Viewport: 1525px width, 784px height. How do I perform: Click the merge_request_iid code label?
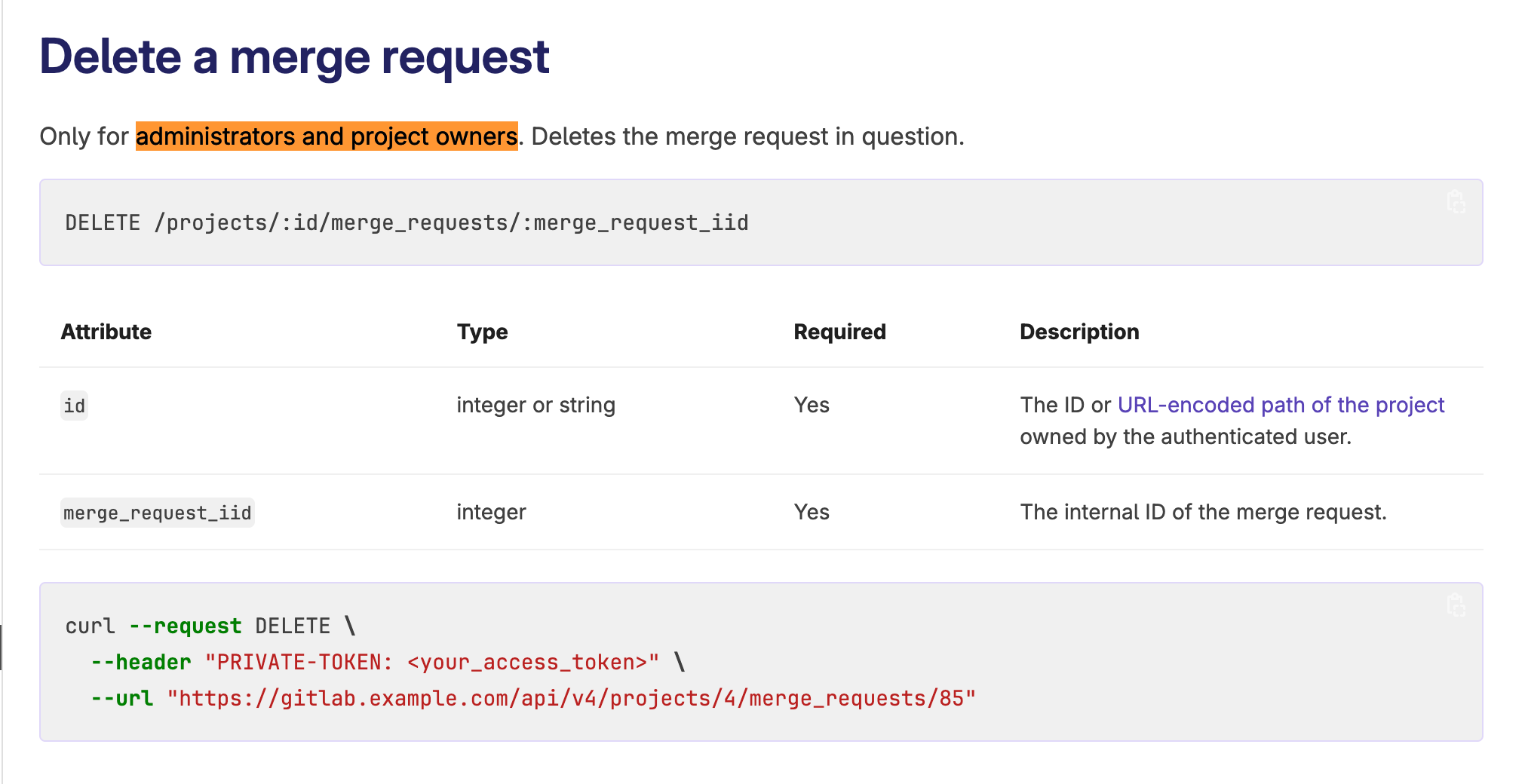[157, 513]
